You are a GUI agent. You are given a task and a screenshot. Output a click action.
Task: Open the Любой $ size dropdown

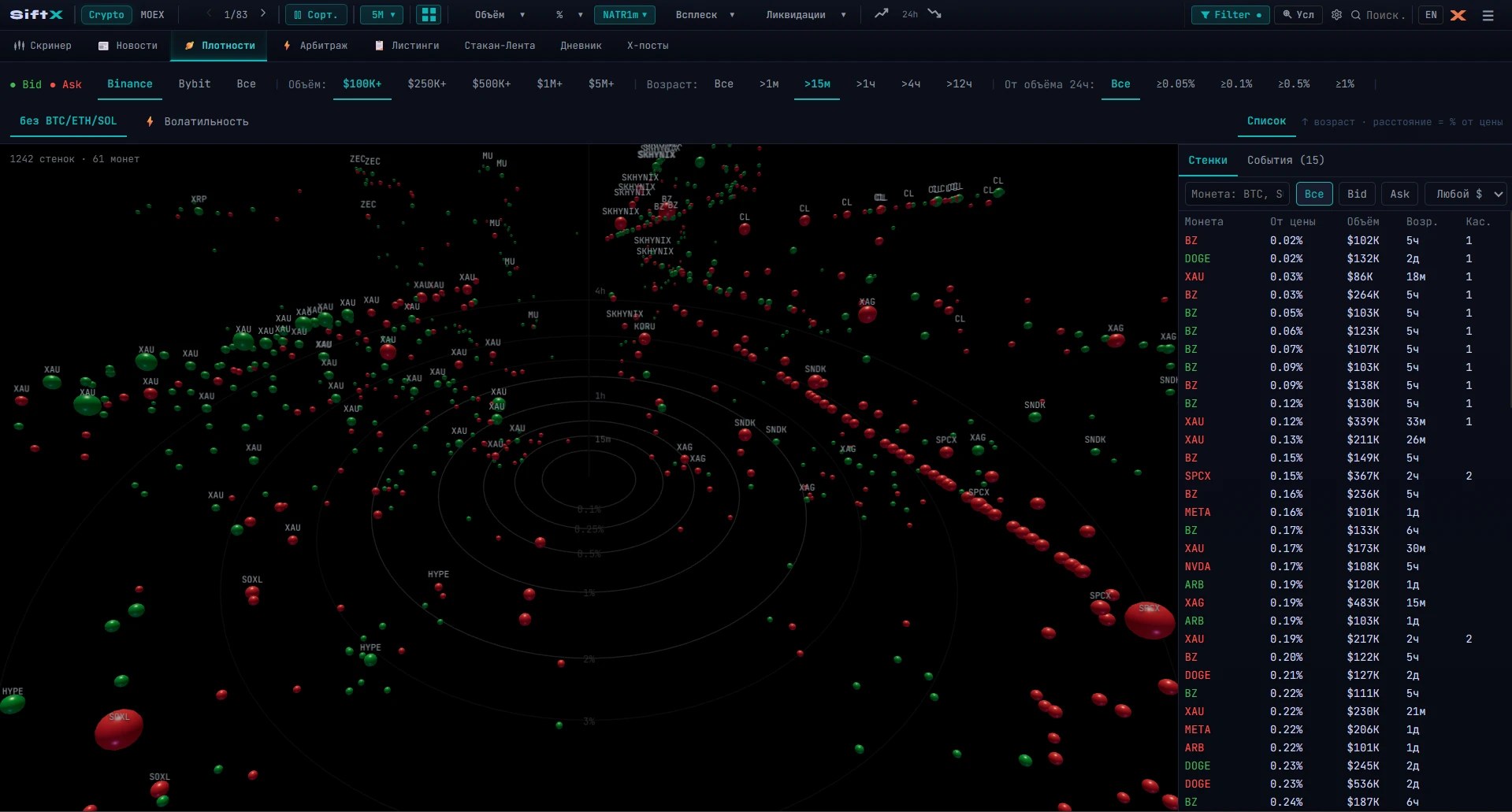point(1466,194)
